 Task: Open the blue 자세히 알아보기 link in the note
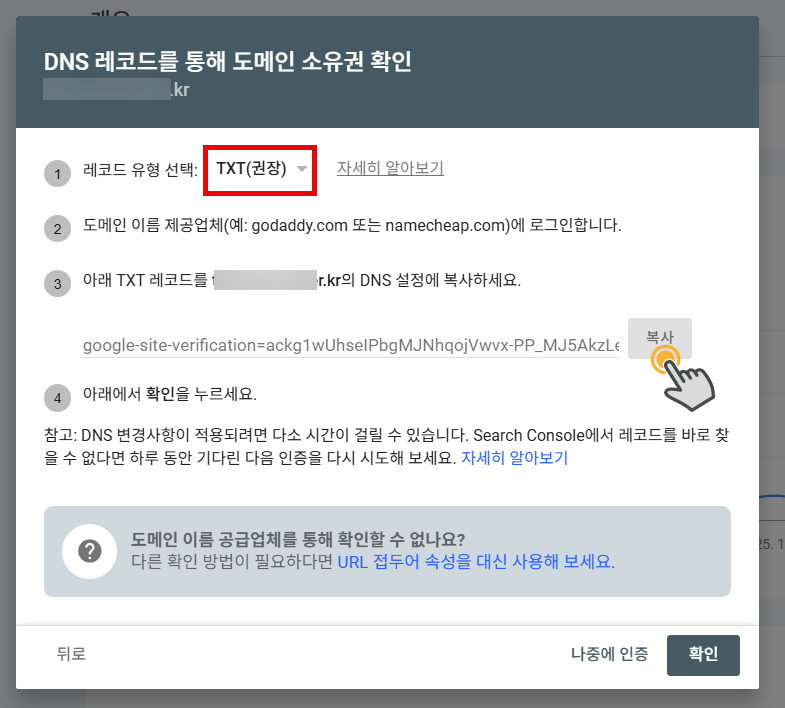(x=514, y=458)
